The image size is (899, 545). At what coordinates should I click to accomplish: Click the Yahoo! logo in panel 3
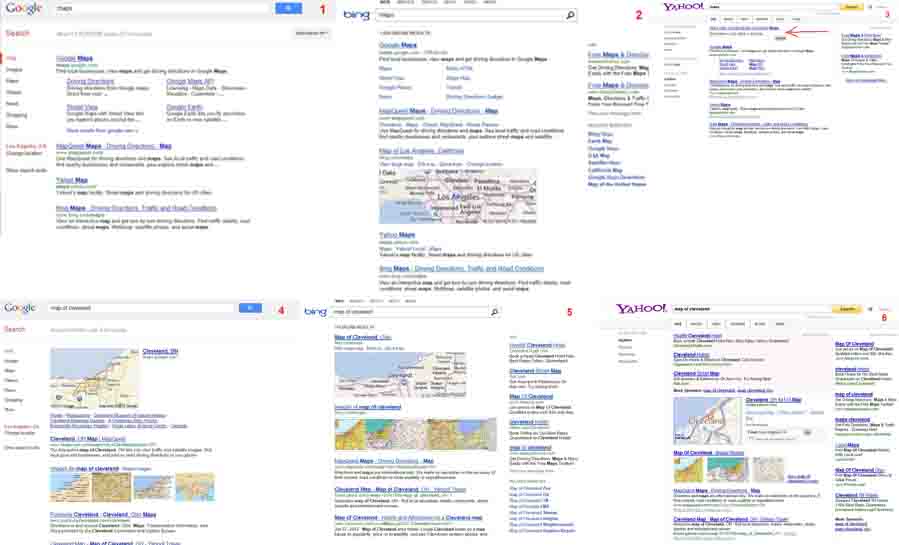pos(683,7)
